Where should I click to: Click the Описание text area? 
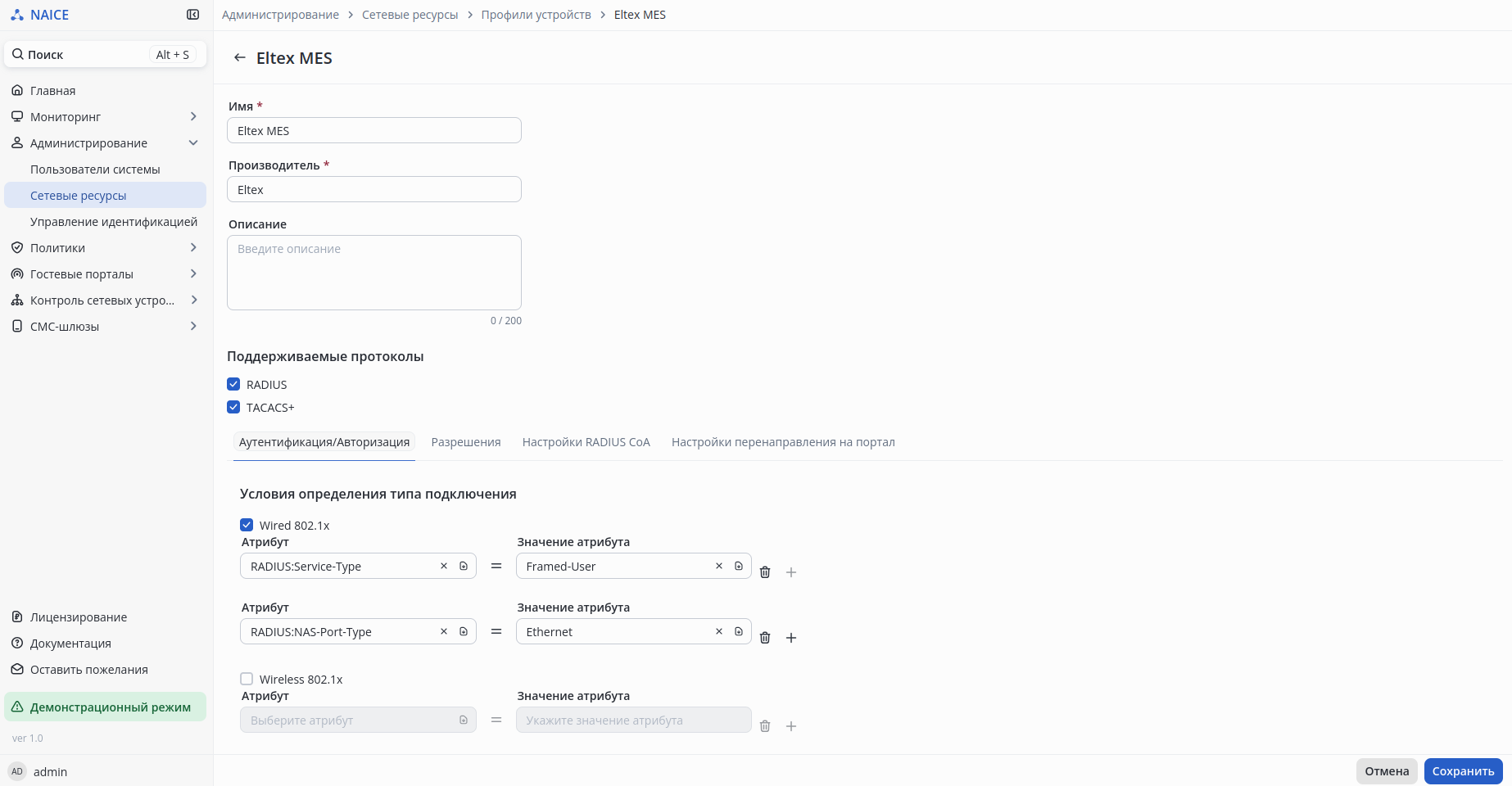[x=373, y=273]
